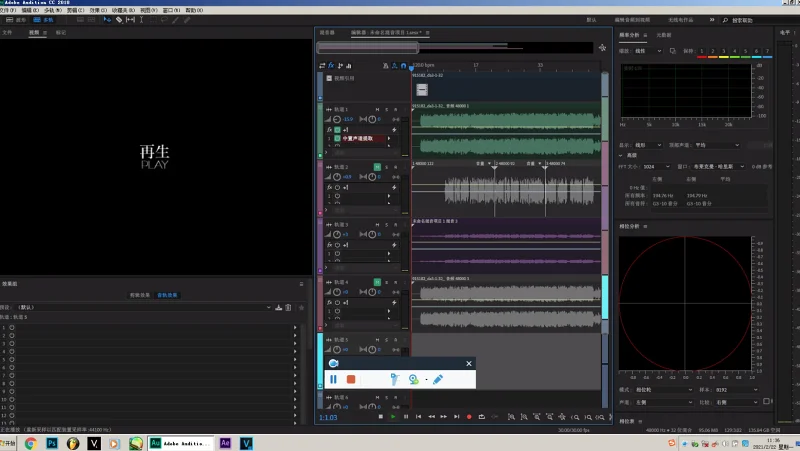800x451 pixels.
Task: Solo track 1 with S button
Action: [x=386, y=110]
